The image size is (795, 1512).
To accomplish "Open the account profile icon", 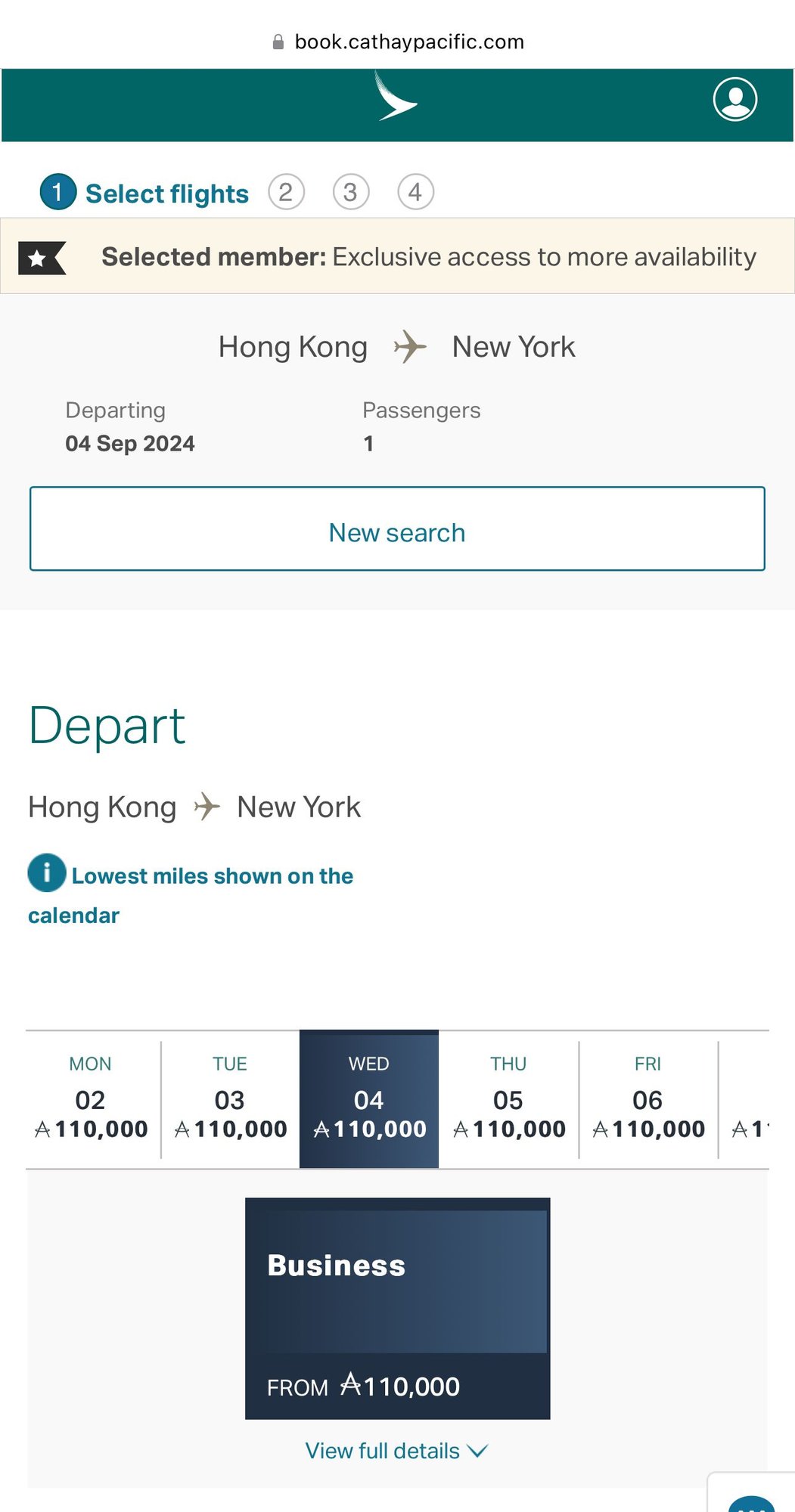I will point(736,99).
